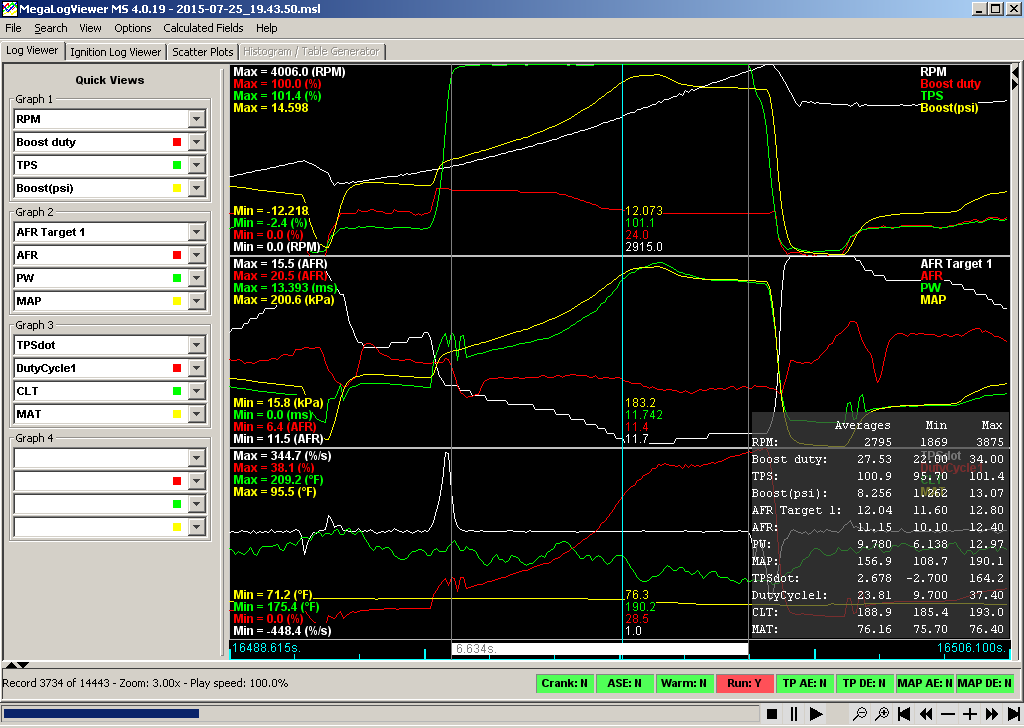Pause the log playback
The height and width of the screenshot is (728, 1024).
click(x=794, y=714)
